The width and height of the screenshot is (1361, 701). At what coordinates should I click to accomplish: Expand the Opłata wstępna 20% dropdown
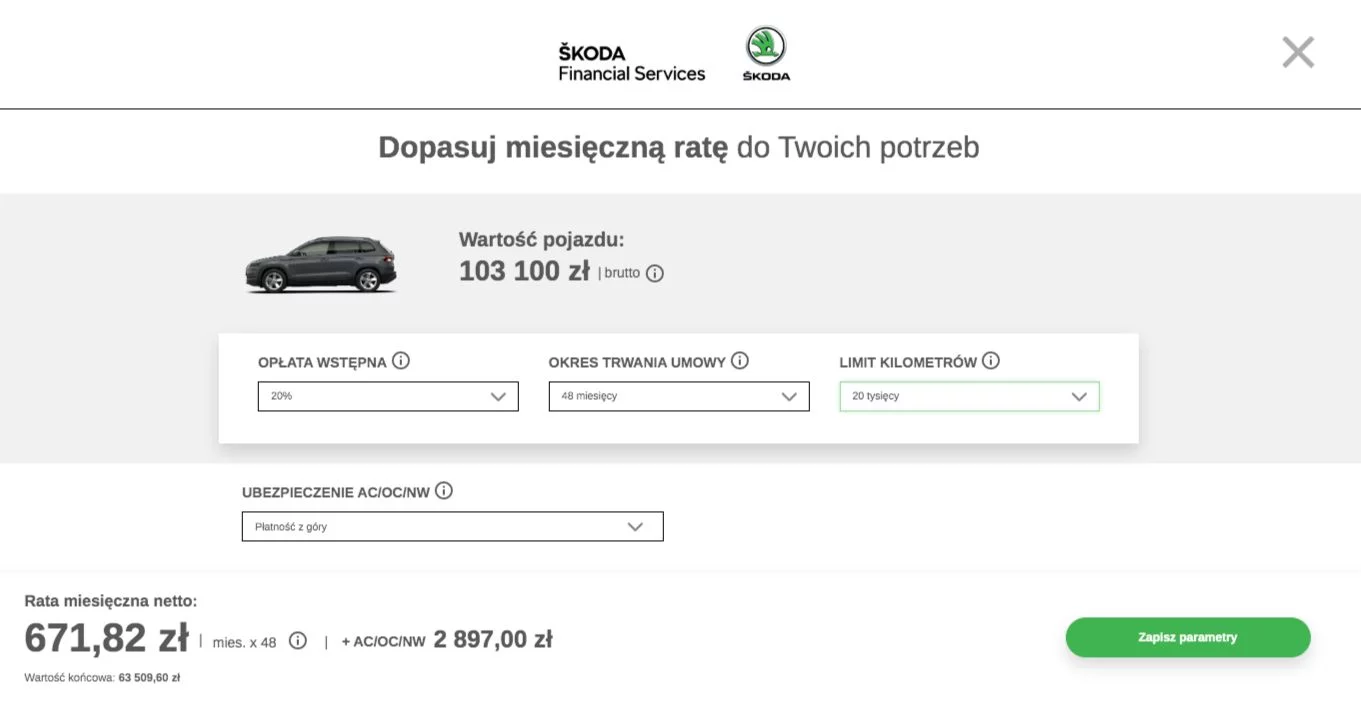[388, 396]
